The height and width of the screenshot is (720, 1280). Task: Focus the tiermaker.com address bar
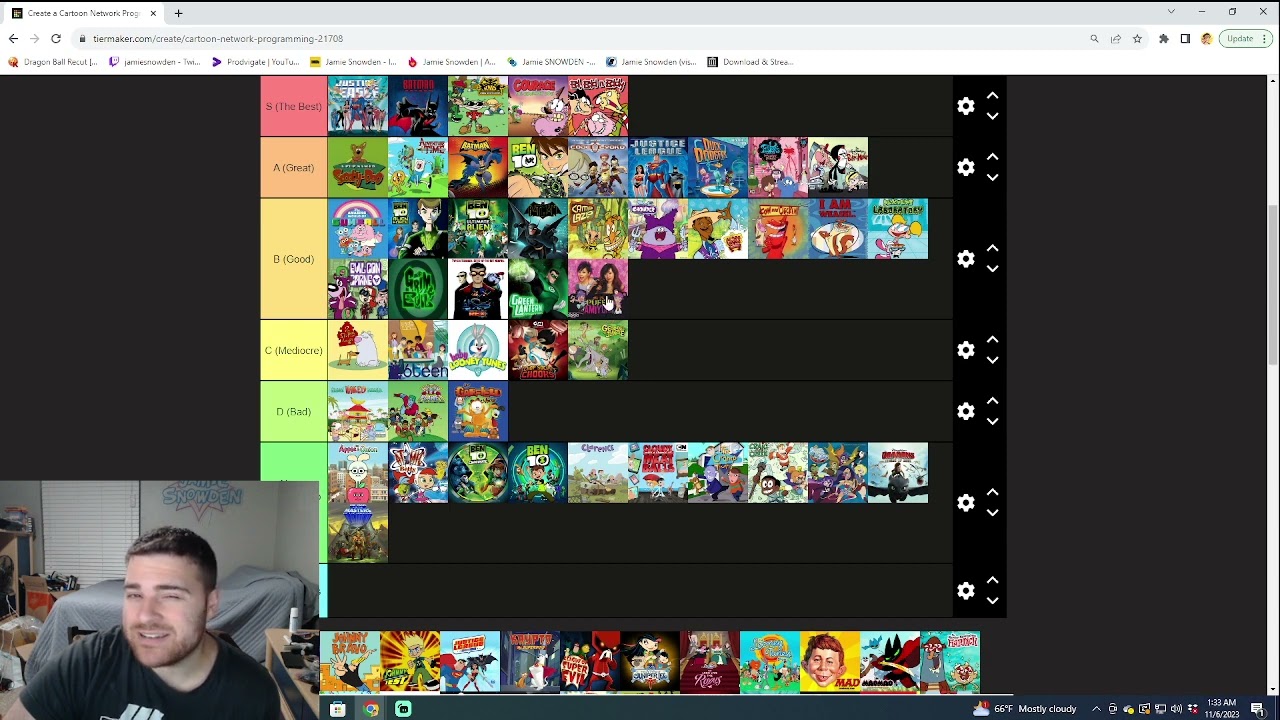coord(580,39)
